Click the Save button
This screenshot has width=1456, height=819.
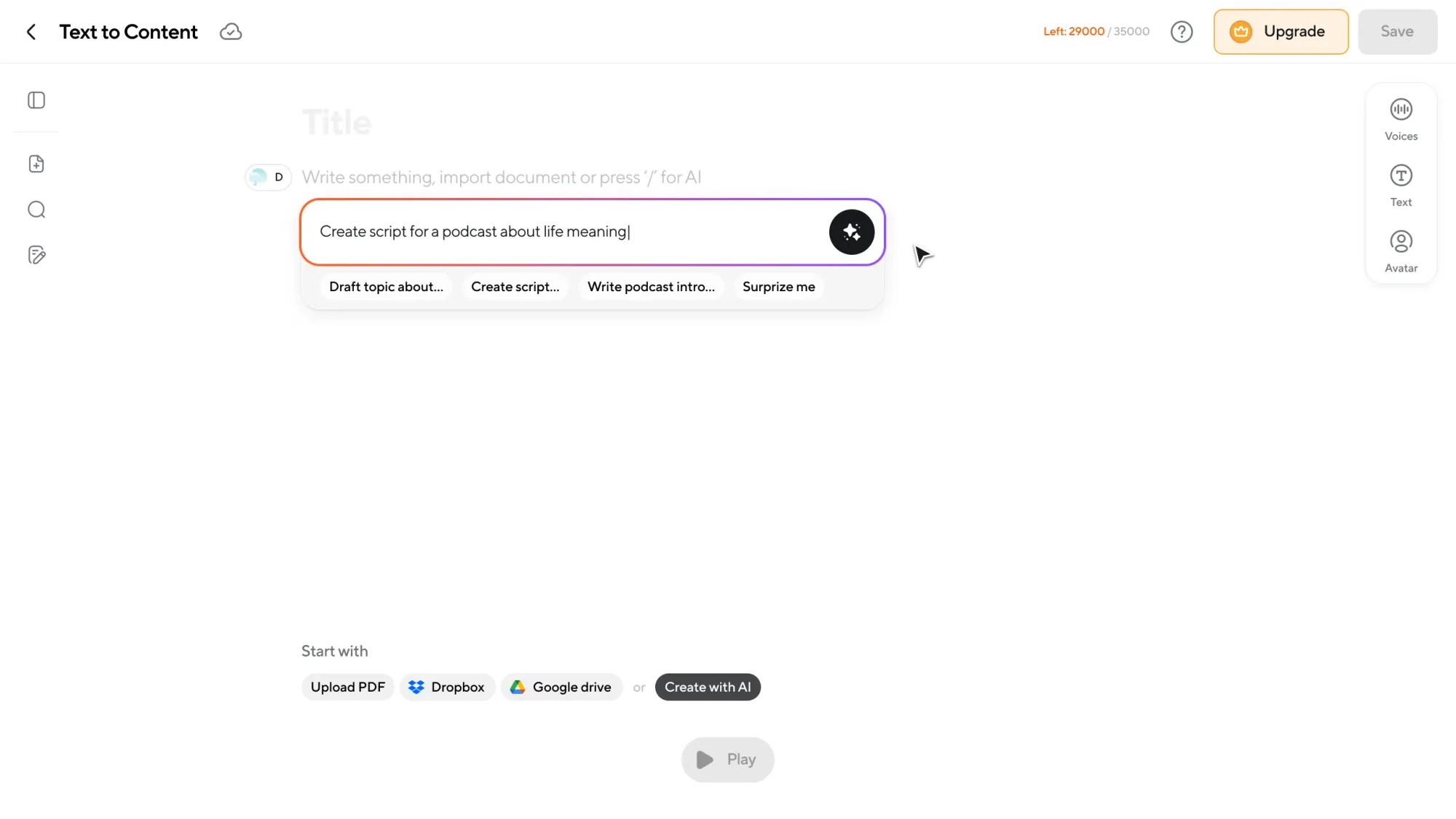click(x=1397, y=32)
